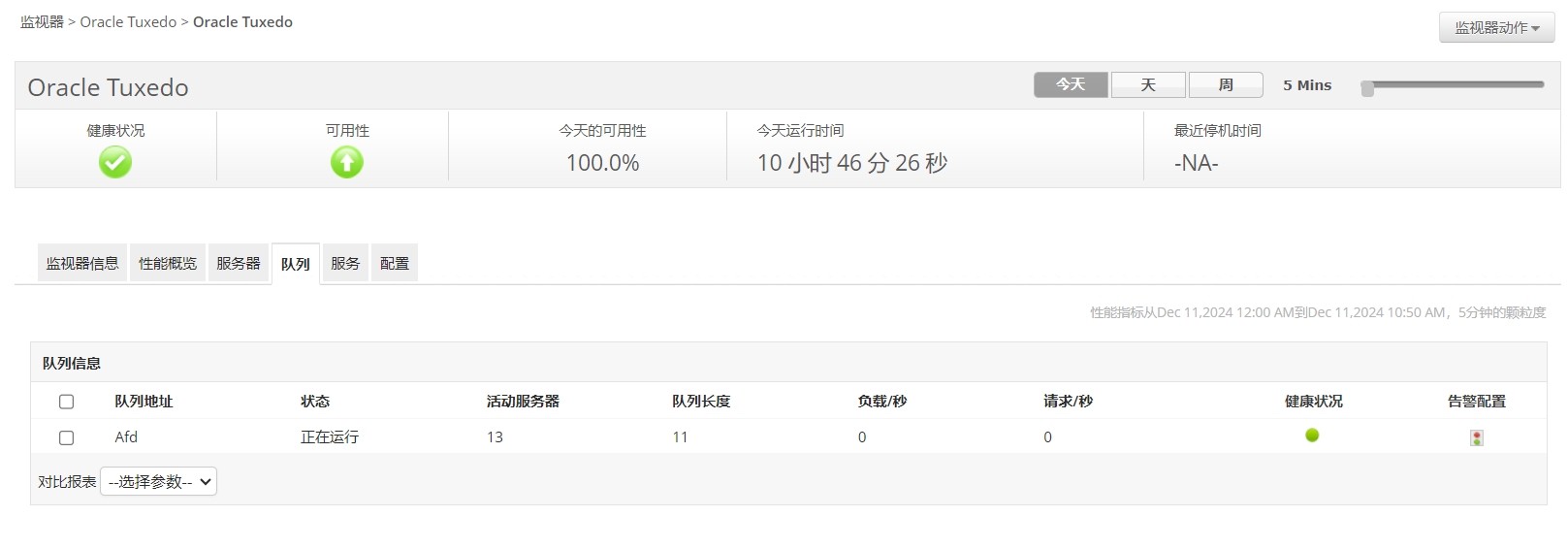
Task: Switch to the 服务 tab
Action: [x=345, y=263]
